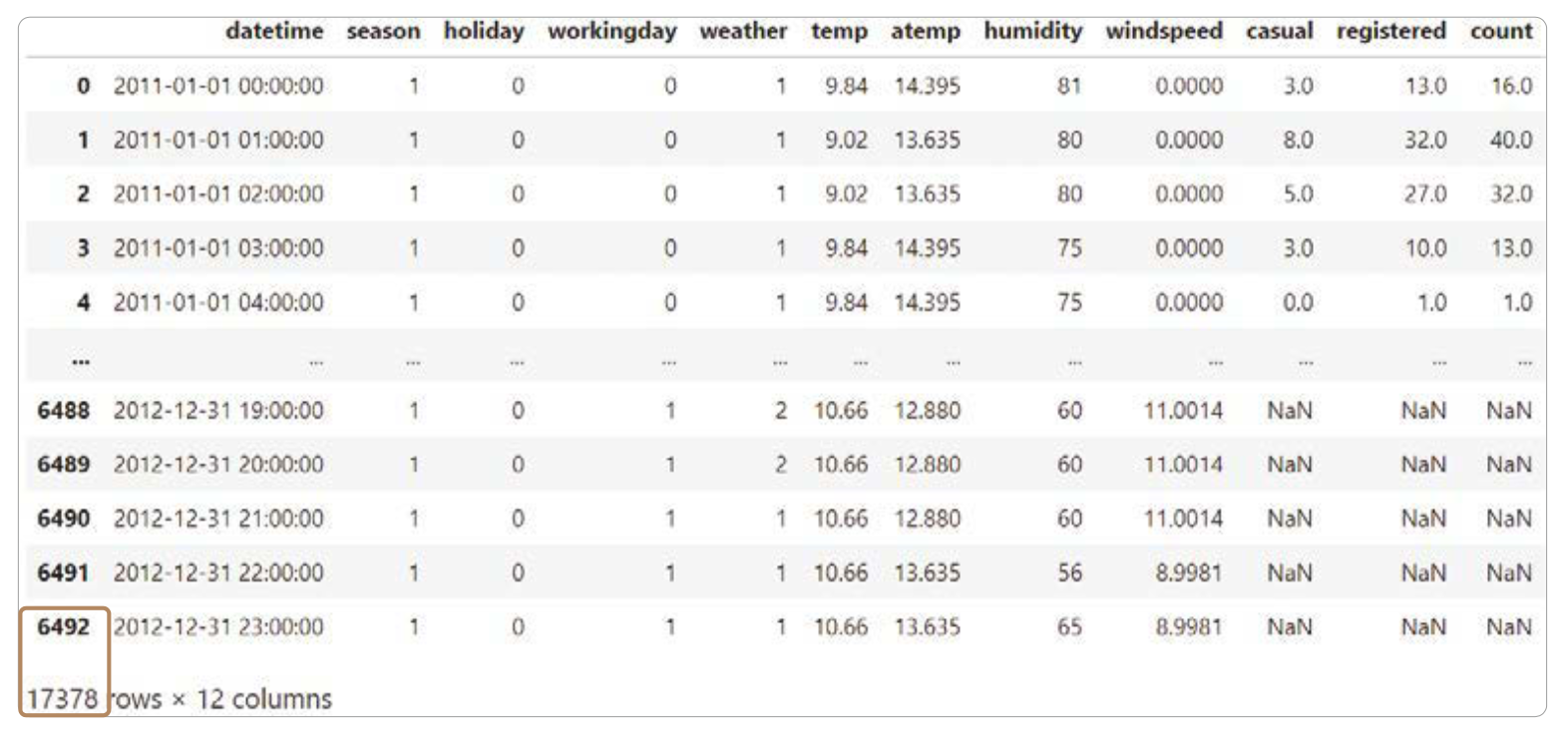Click the weather column header
The height and width of the screenshot is (744, 1568).
point(743,32)
